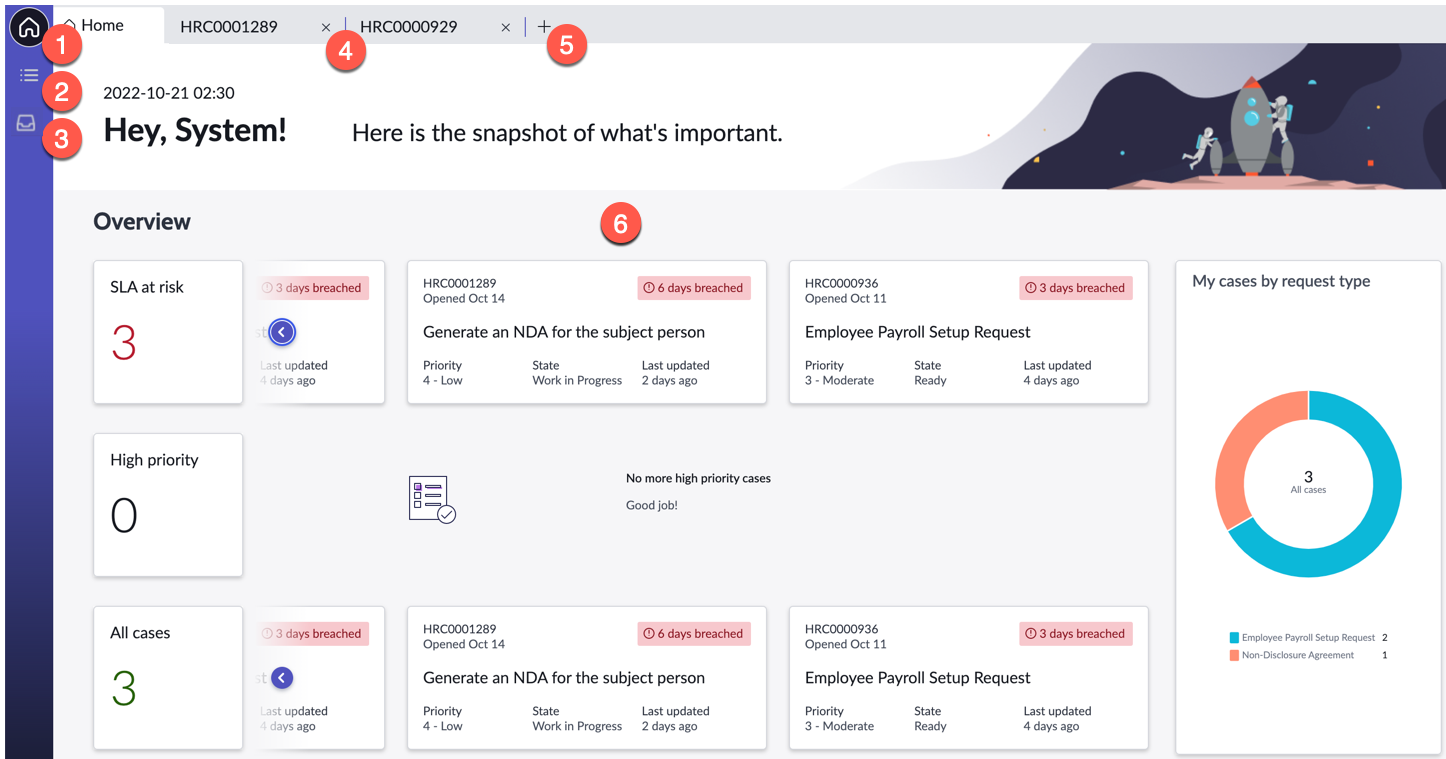Select the SLA at risk summary card
Viewport: 1446px width, 759px height.
pos(168,332)
